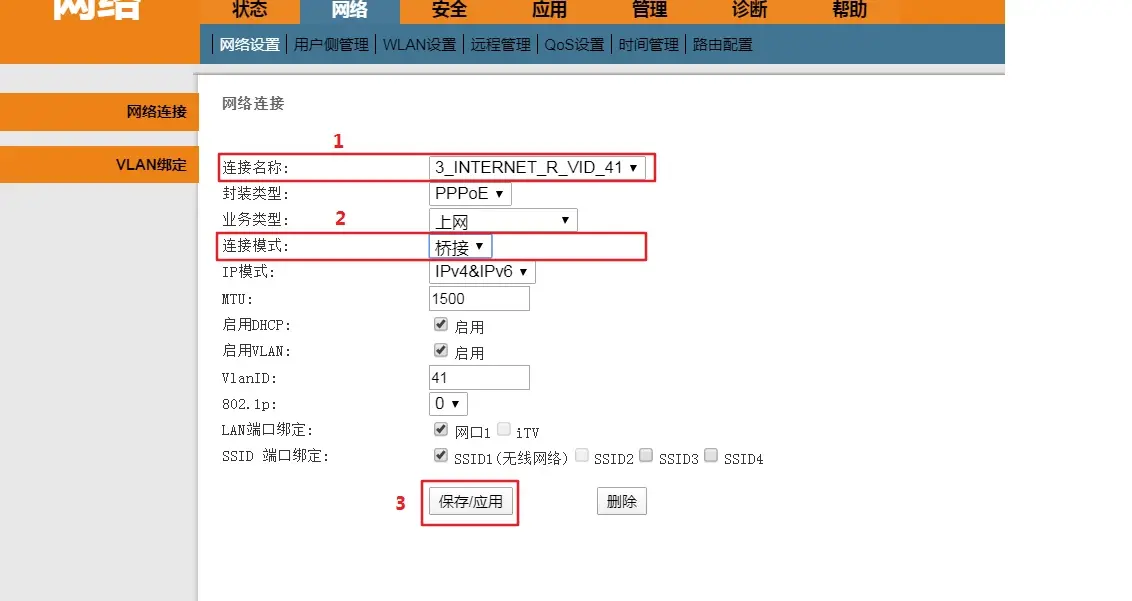Switch to the 状态 top tab
The width and height of the screenshot is (1132, 601).
pyautogui.click(x=250, y=10)
